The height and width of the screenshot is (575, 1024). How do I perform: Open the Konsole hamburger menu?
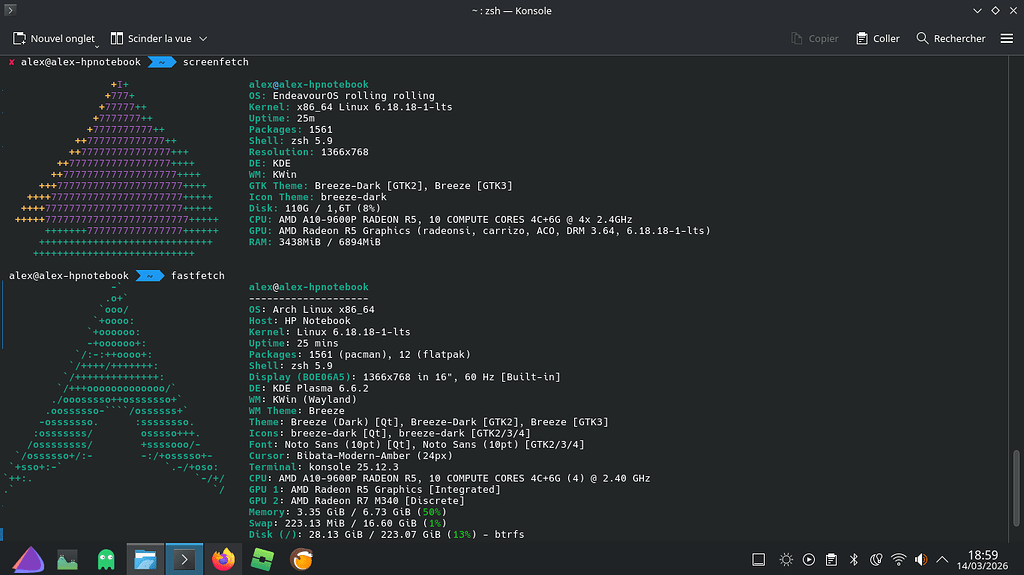1006,39
